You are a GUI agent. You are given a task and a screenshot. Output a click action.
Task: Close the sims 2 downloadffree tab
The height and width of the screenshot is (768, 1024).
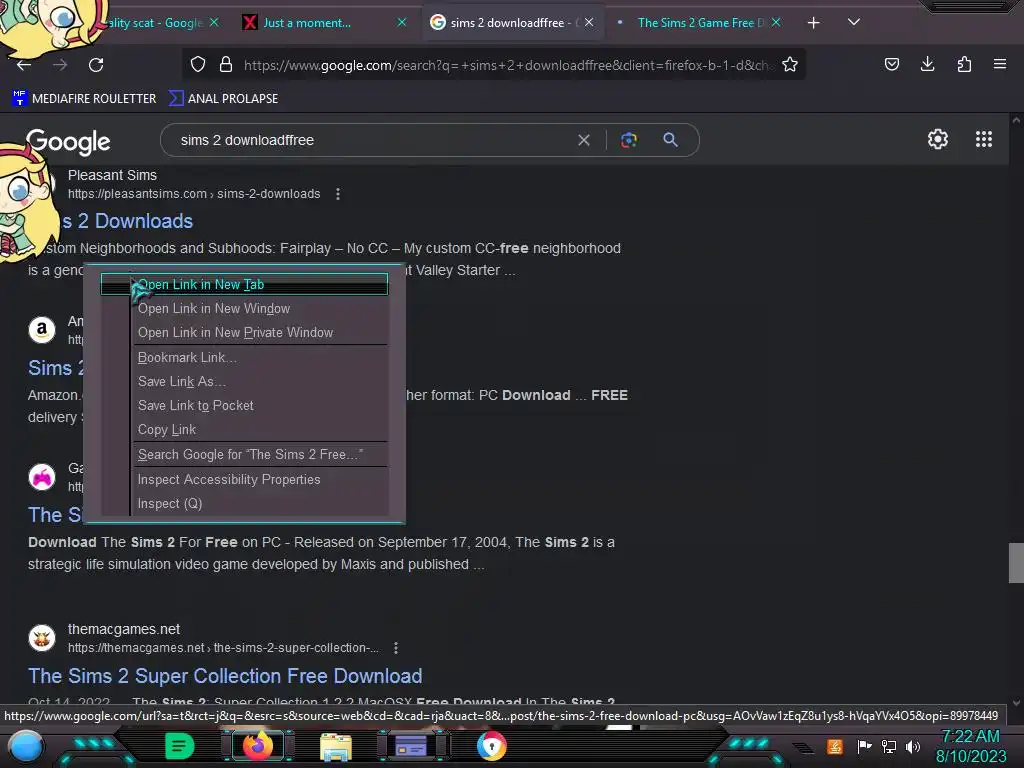[x=589, y=23]
